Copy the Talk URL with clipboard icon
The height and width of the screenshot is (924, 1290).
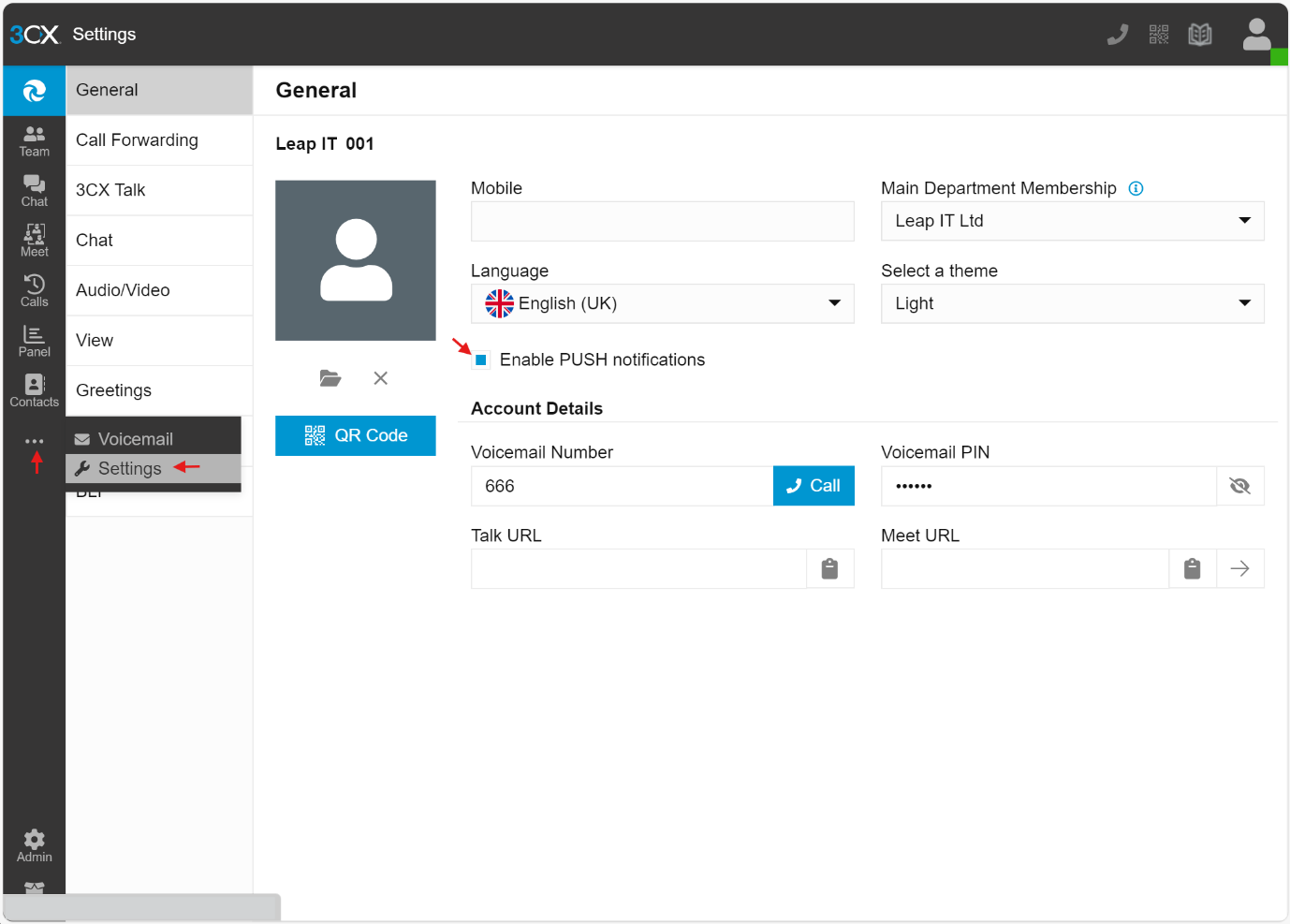coord(829,569)
